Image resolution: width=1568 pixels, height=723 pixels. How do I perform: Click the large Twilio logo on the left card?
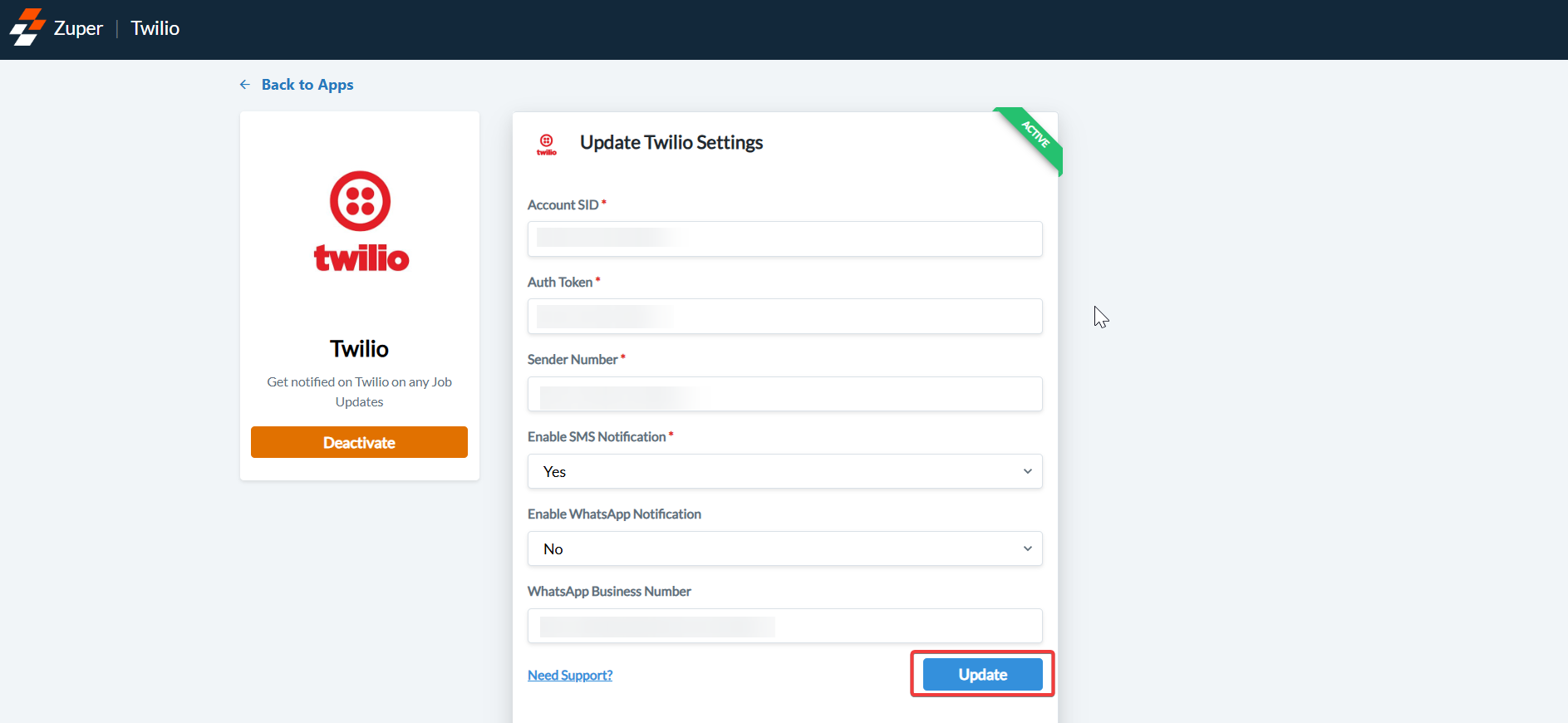click(x=361, y=222)
